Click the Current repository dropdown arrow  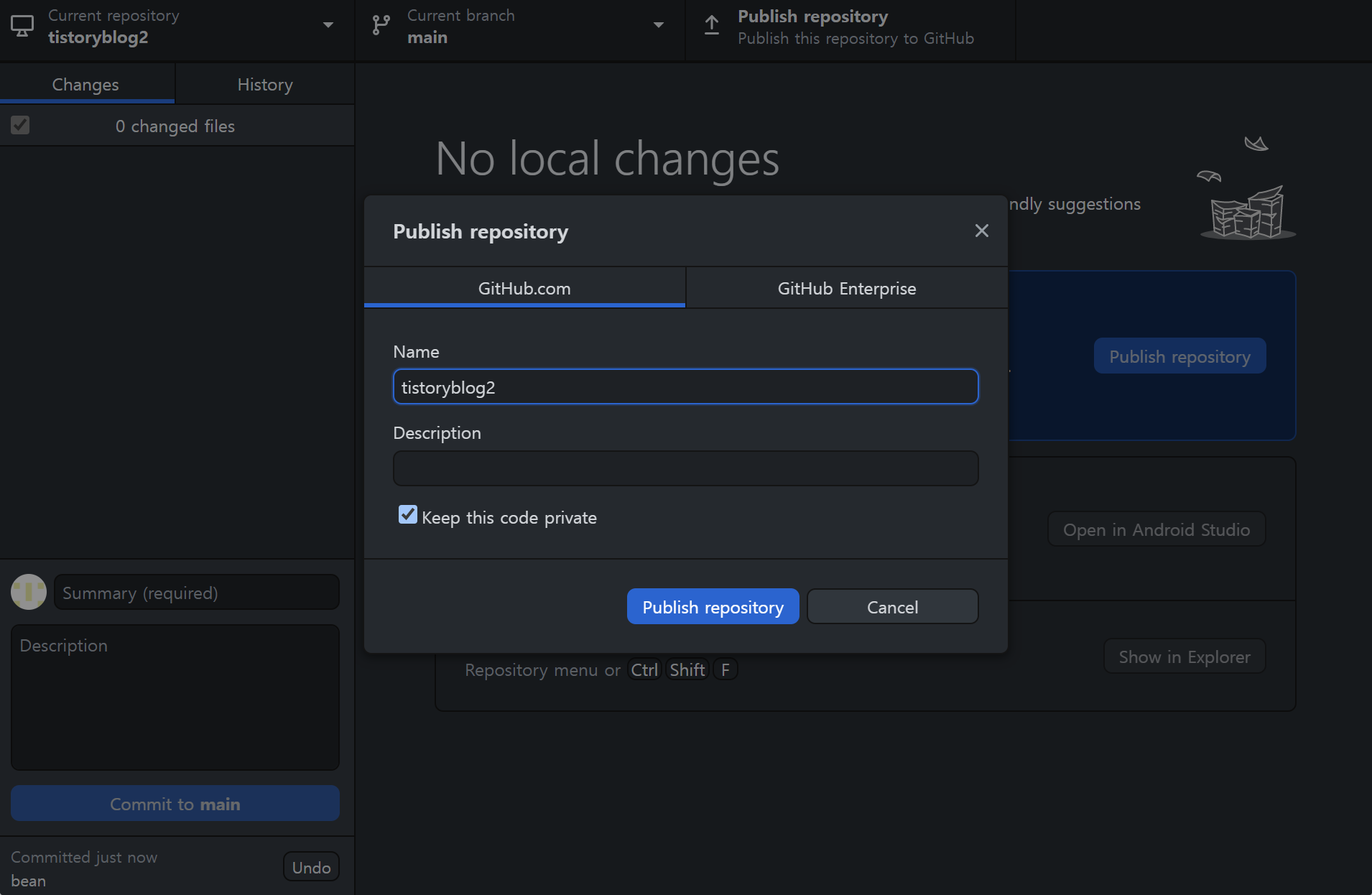[x=328, y=25]
